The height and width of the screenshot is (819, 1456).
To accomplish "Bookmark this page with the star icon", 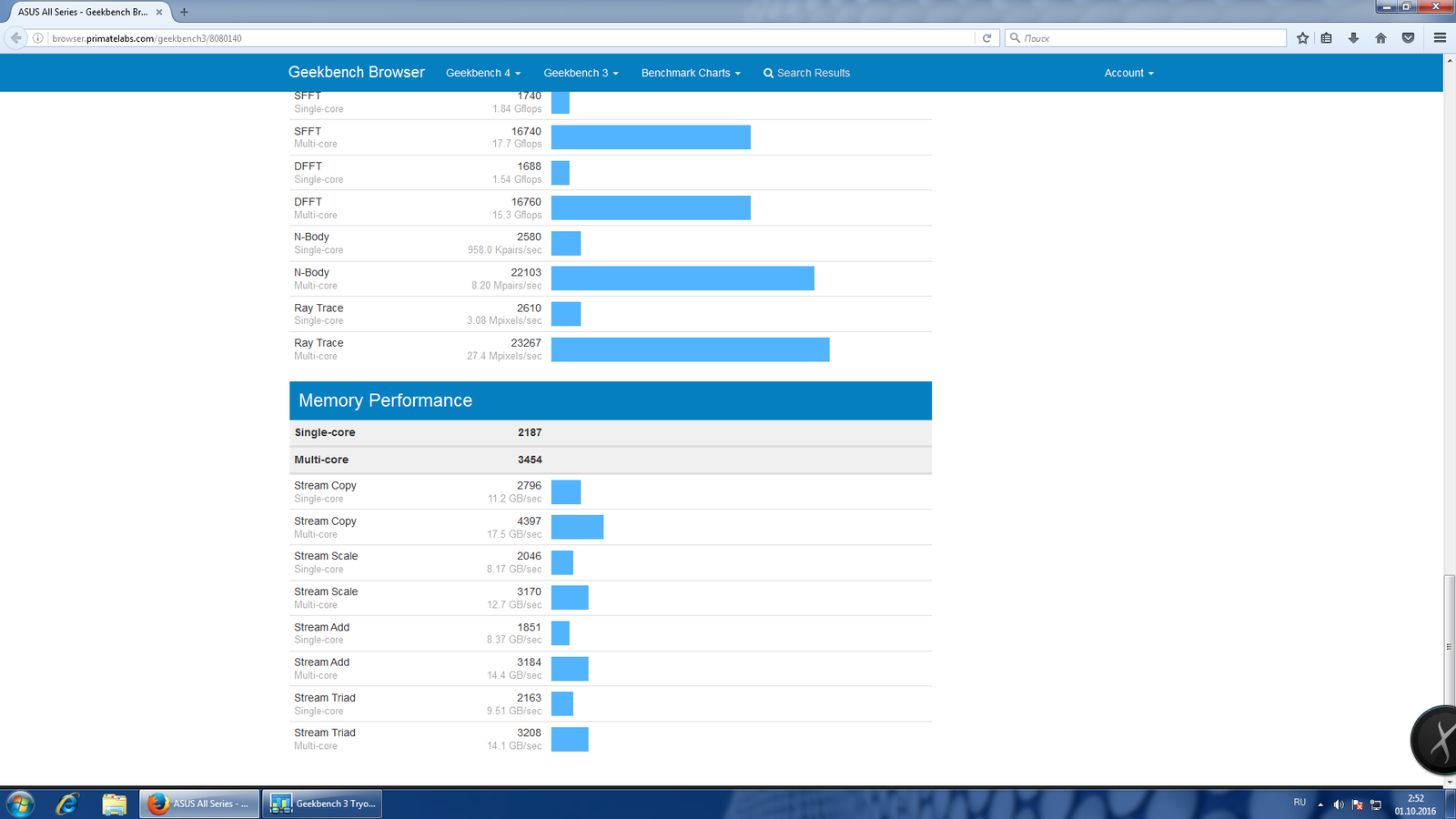I will tap(1302, 38).
